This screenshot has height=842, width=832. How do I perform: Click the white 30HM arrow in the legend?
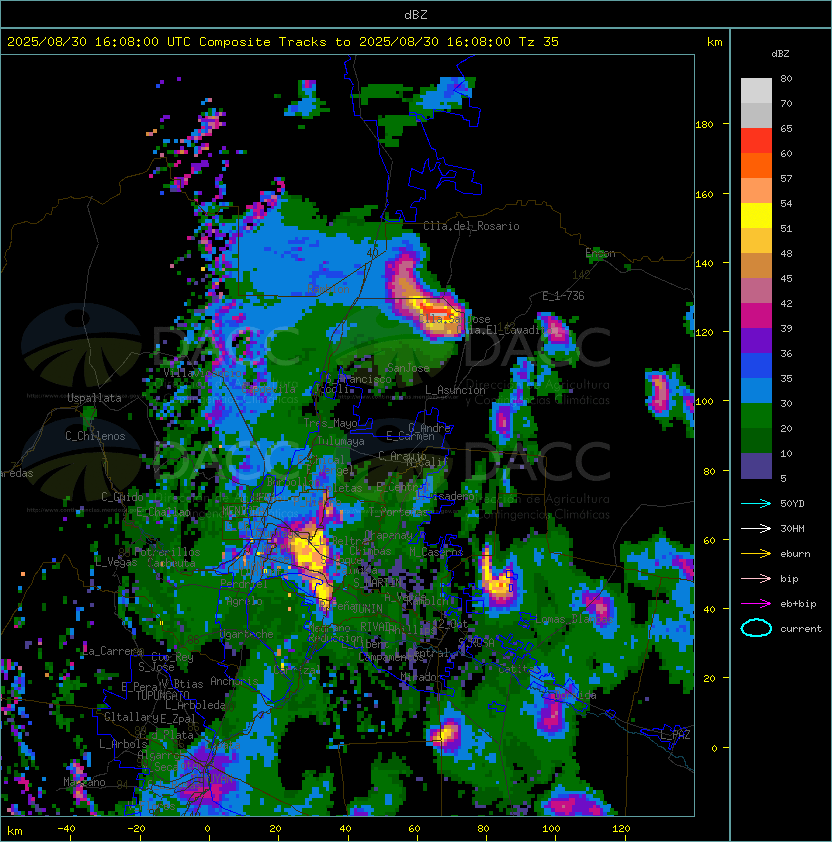point(756,528)
